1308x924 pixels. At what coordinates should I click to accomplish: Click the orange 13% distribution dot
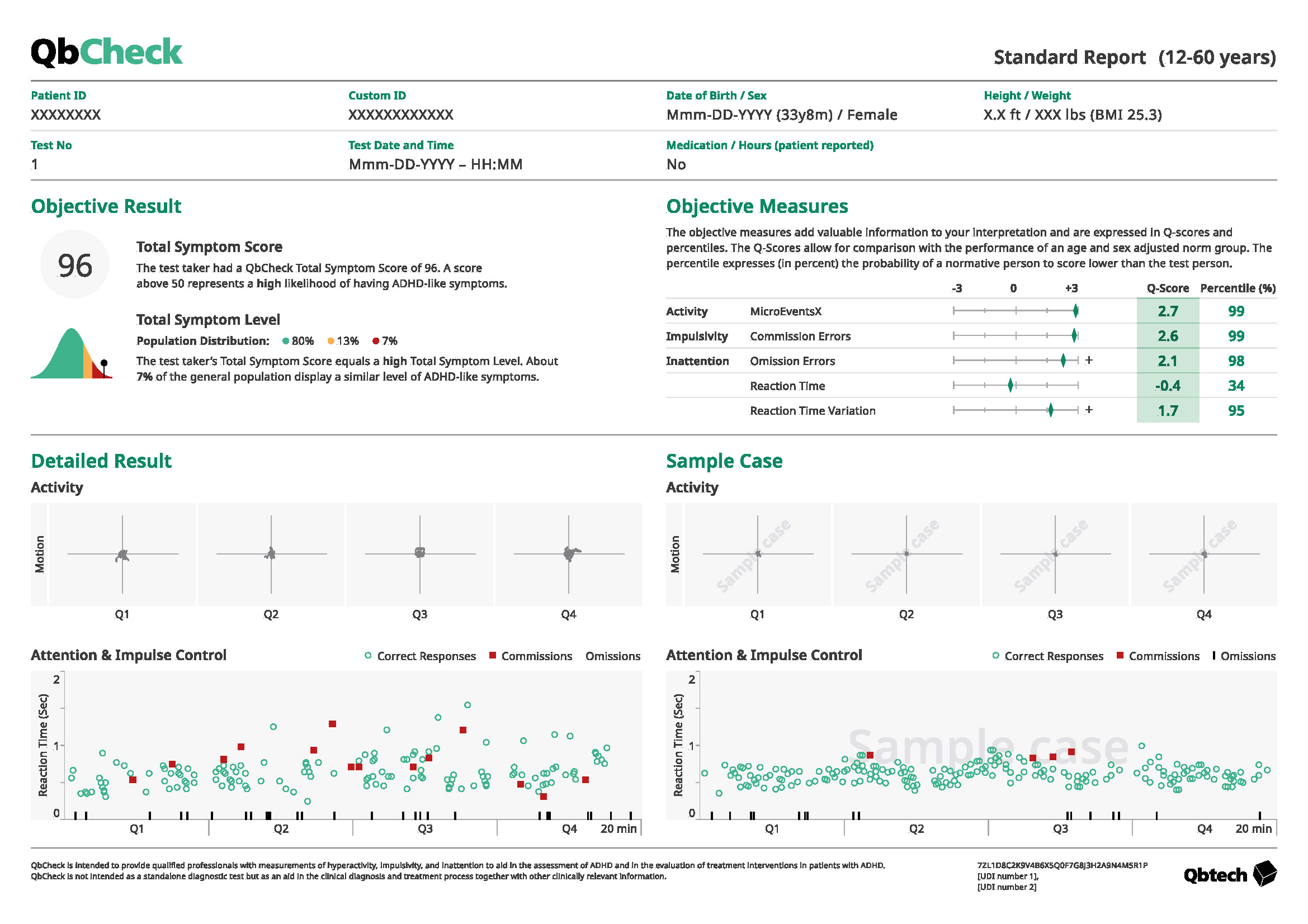pyautogui.click(x=331, y=341)
